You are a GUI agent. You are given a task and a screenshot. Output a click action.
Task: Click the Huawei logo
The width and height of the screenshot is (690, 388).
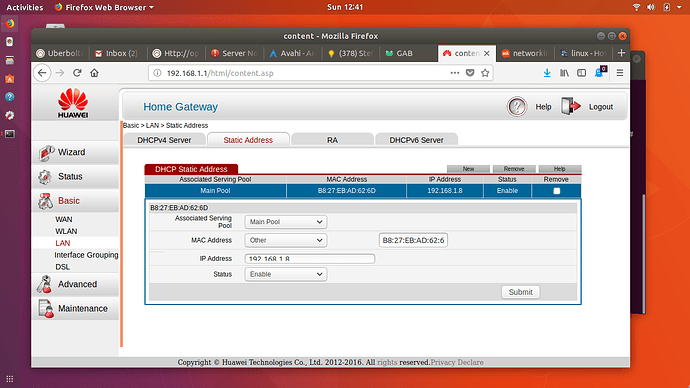point(73,103)
